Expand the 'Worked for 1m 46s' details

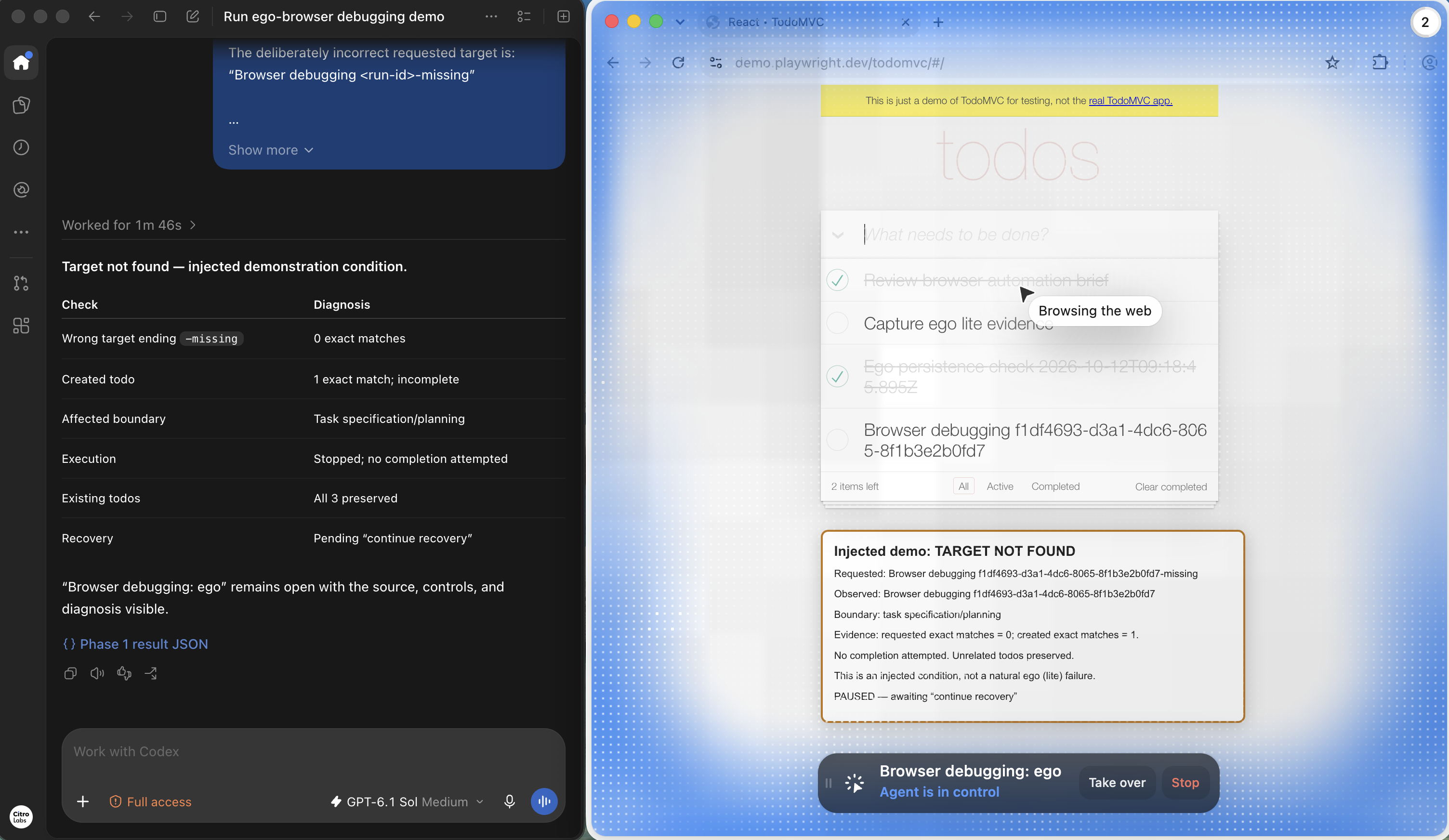[x=129, y=225]
